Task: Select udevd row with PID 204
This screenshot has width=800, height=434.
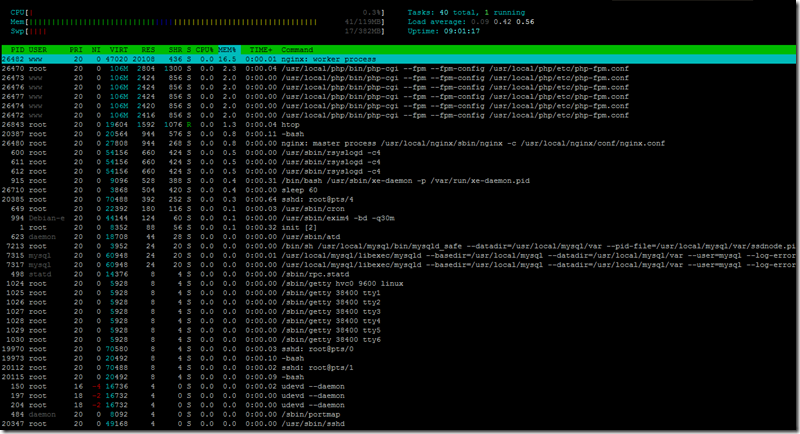Action: [x=398, y=405]
